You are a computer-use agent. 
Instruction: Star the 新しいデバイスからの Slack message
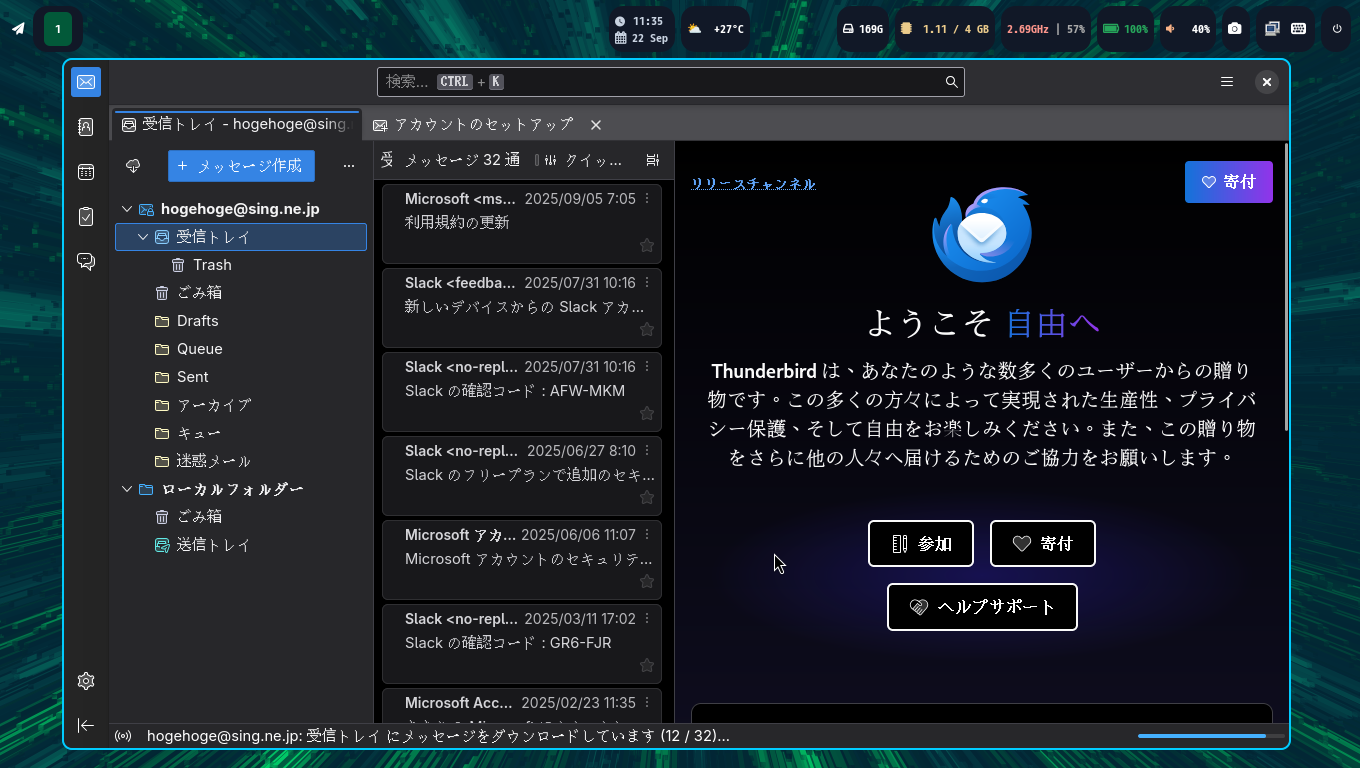(647, 329)
